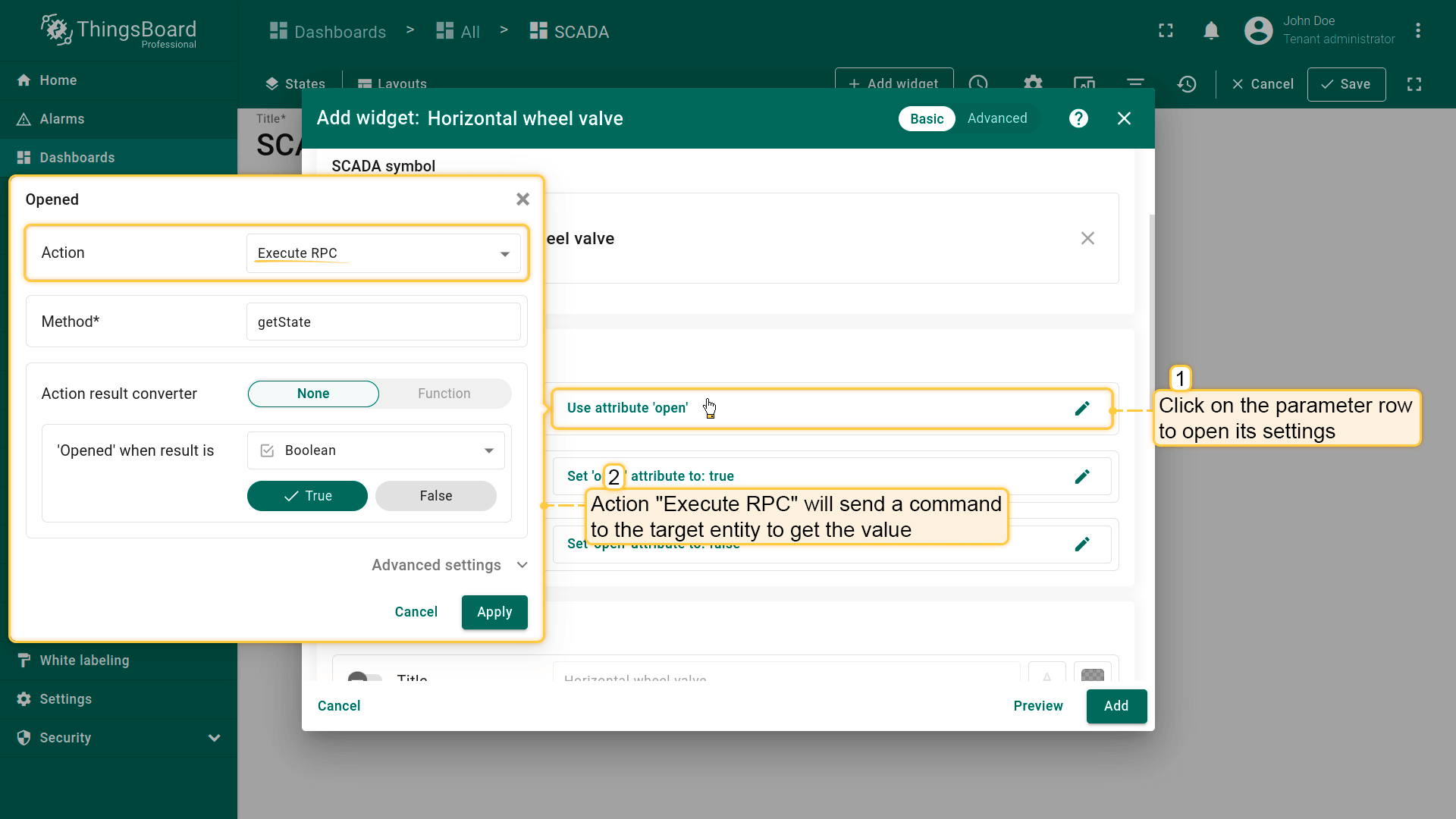
Task: Open the user menu three-dots icon
Action: tap(1417, 31)
